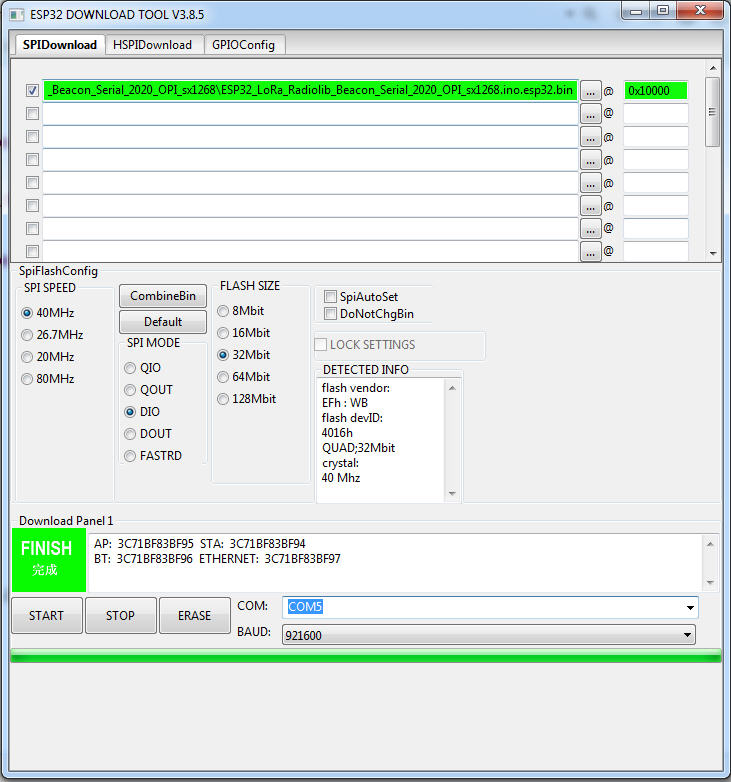Open the BAUD rate dropdown

[x=489, y=635]
